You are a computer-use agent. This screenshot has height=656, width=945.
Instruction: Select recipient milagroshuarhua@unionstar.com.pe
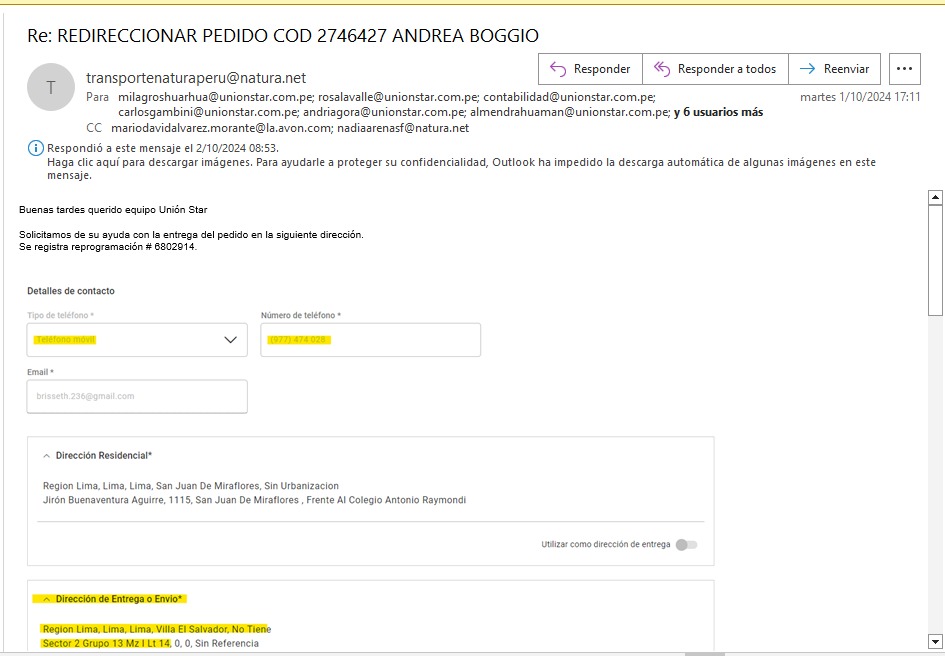click(x=216, y=98)
